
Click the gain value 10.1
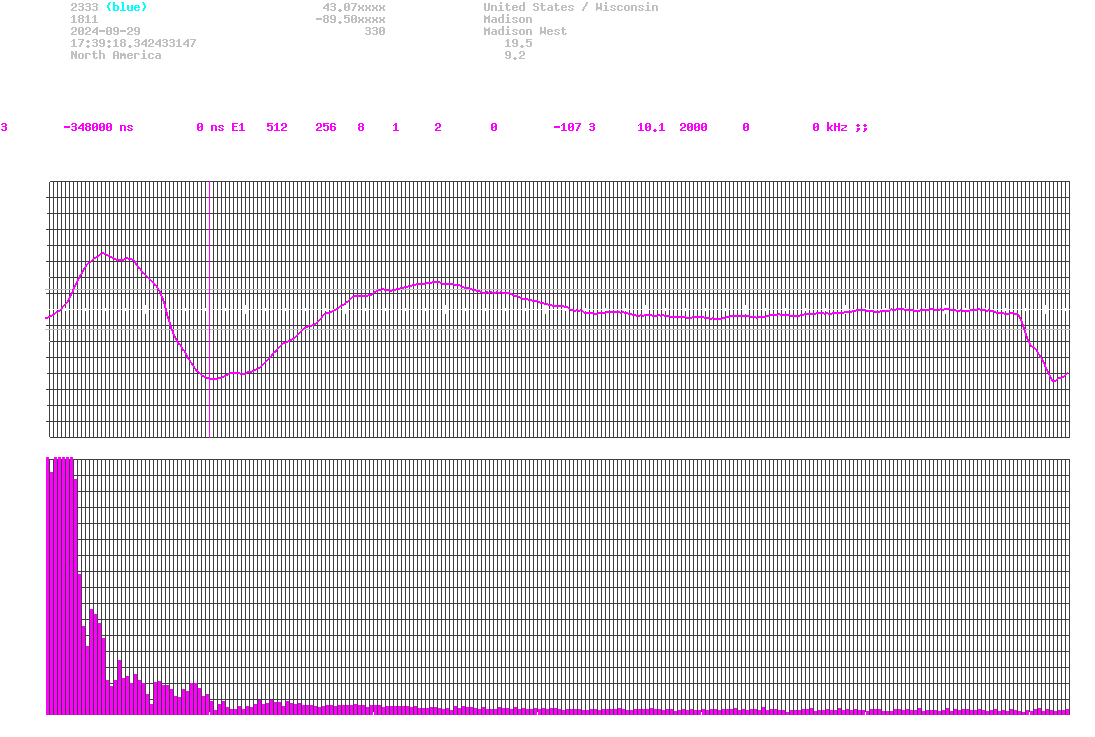pyautogui.click(x=651, y=127)
